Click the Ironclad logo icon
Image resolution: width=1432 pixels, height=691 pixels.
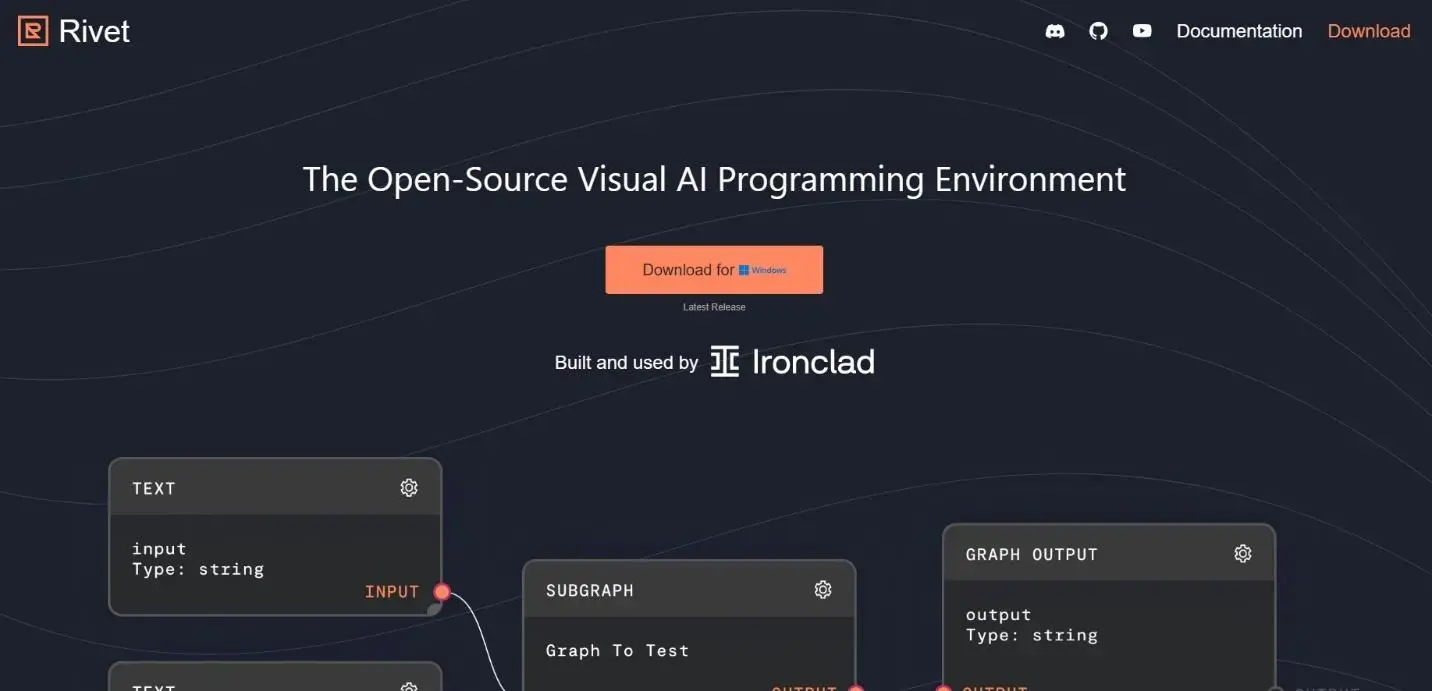(725, 362)
